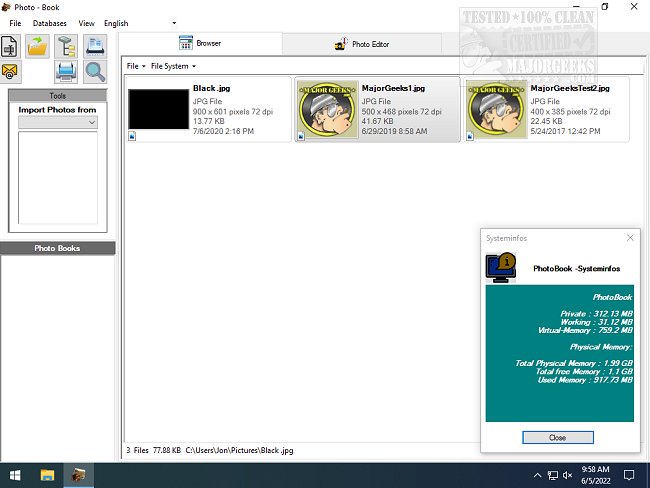Open the Windows Start menu
Viewport: 650px width, 488px height.
coord(15,475)
